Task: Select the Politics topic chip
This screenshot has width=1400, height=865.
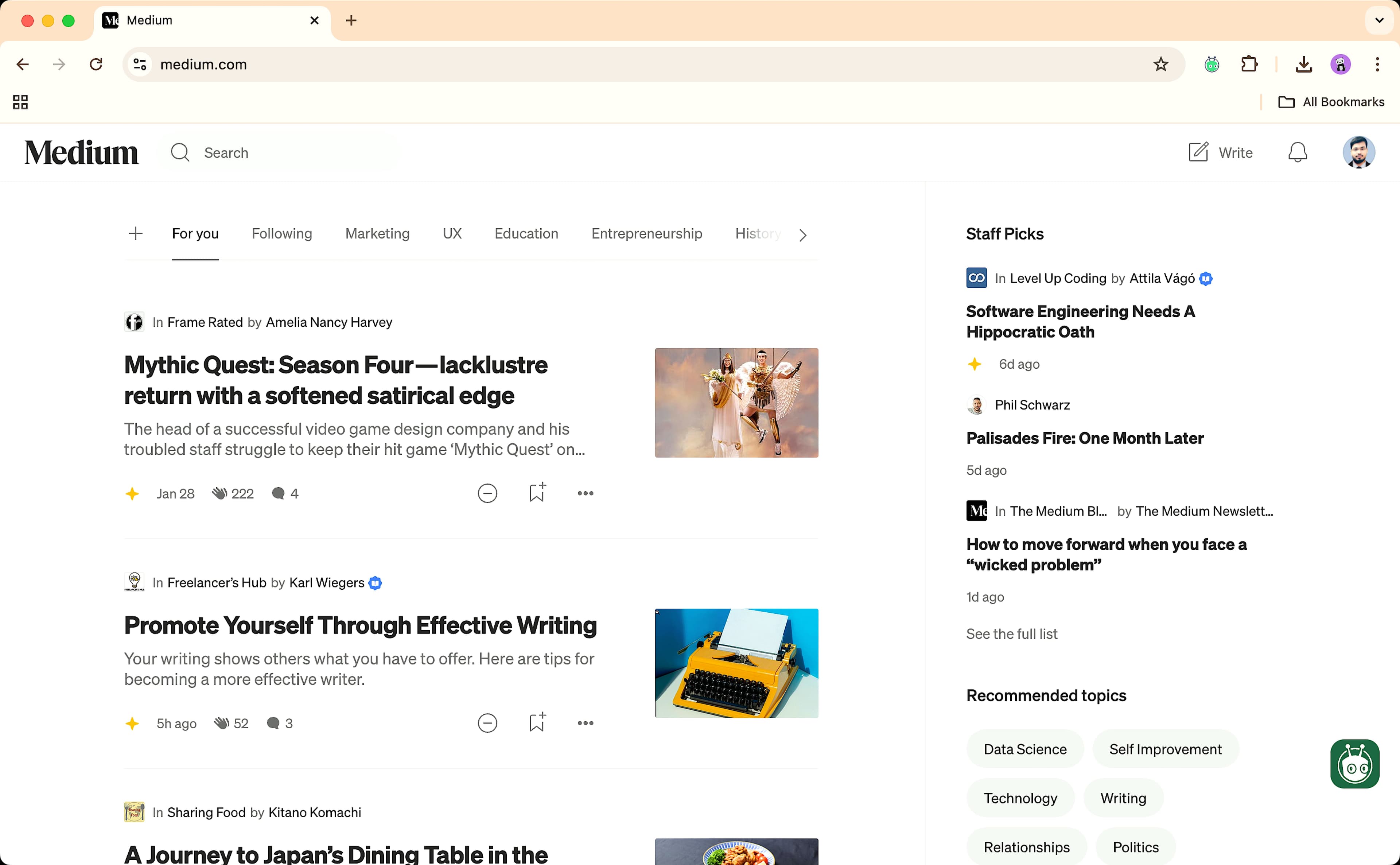Action: coord(1135,847)
